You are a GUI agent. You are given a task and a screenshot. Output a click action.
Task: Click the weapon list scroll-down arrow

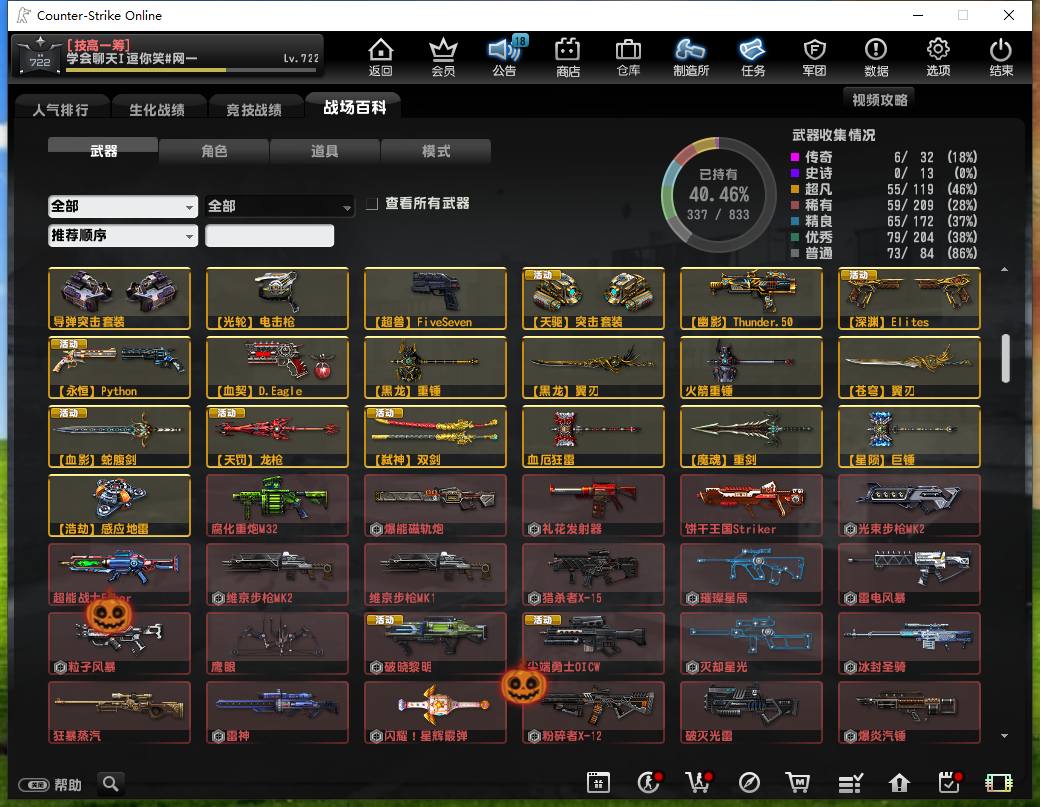click(x=1004, y=735)
